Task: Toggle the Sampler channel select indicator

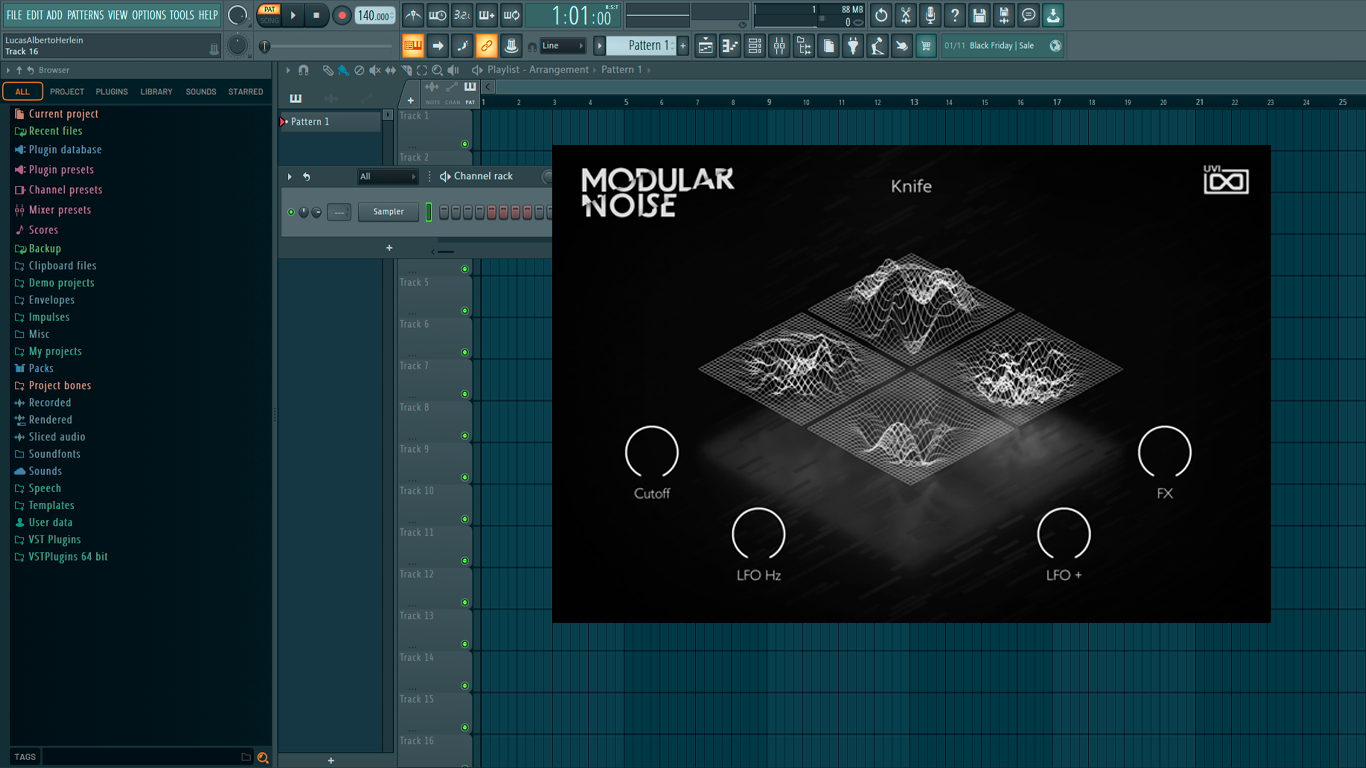Action: 429,212
